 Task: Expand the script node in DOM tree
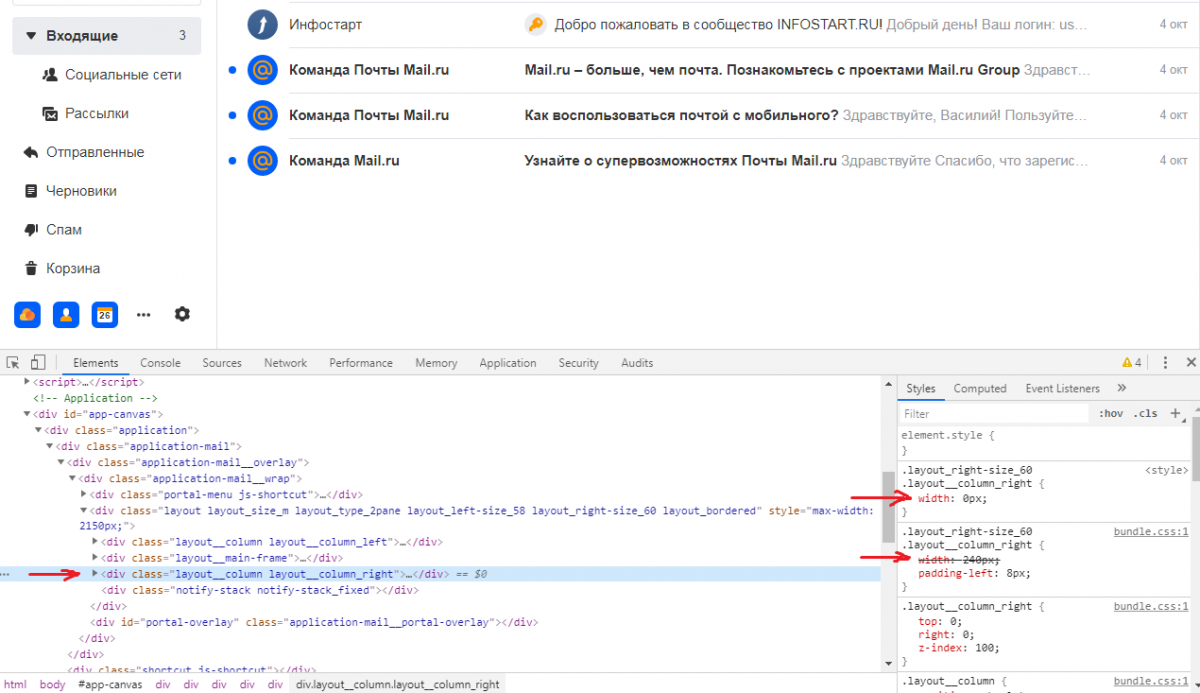click(27, 382)
